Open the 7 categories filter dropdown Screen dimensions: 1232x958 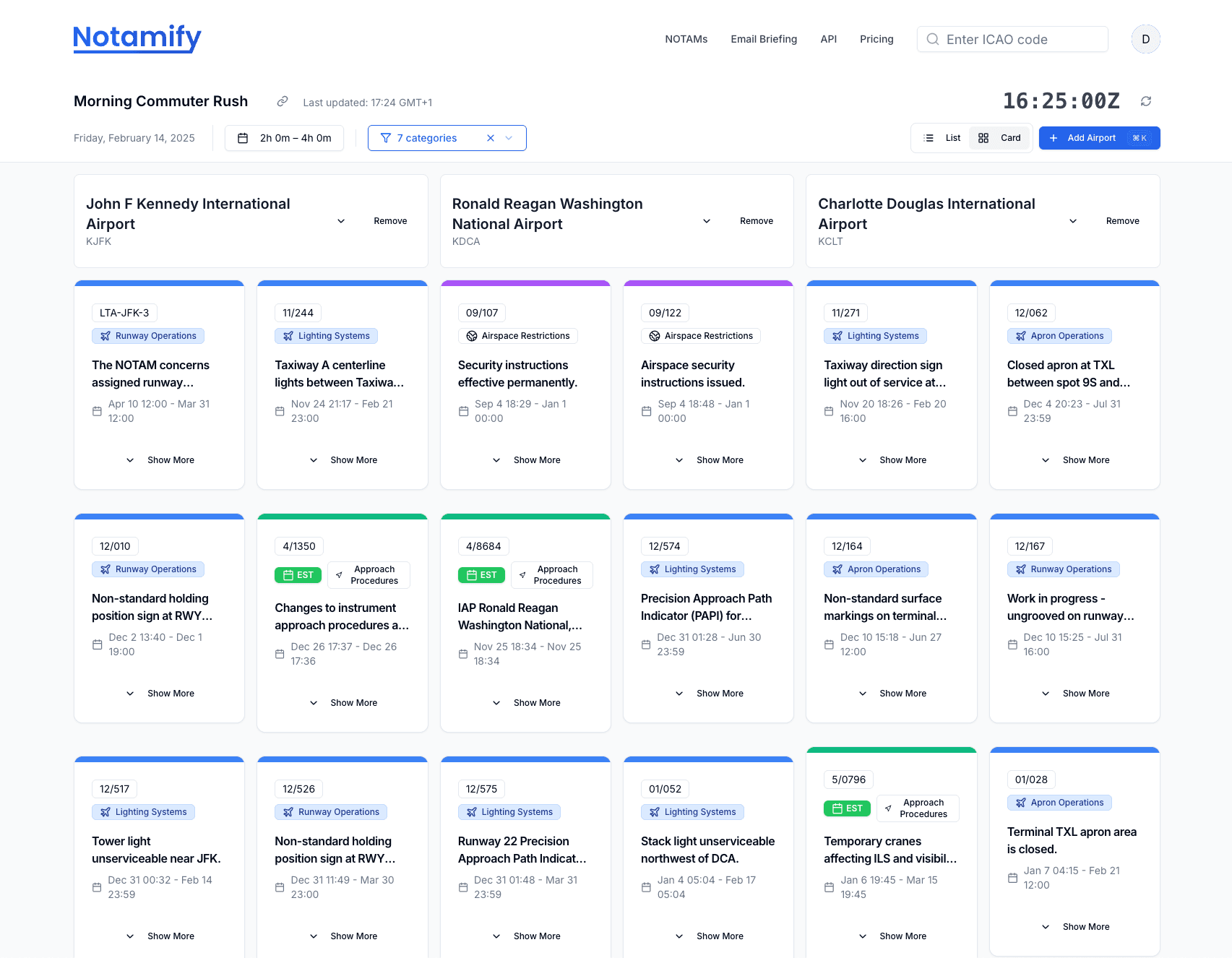tap(509, 138)
